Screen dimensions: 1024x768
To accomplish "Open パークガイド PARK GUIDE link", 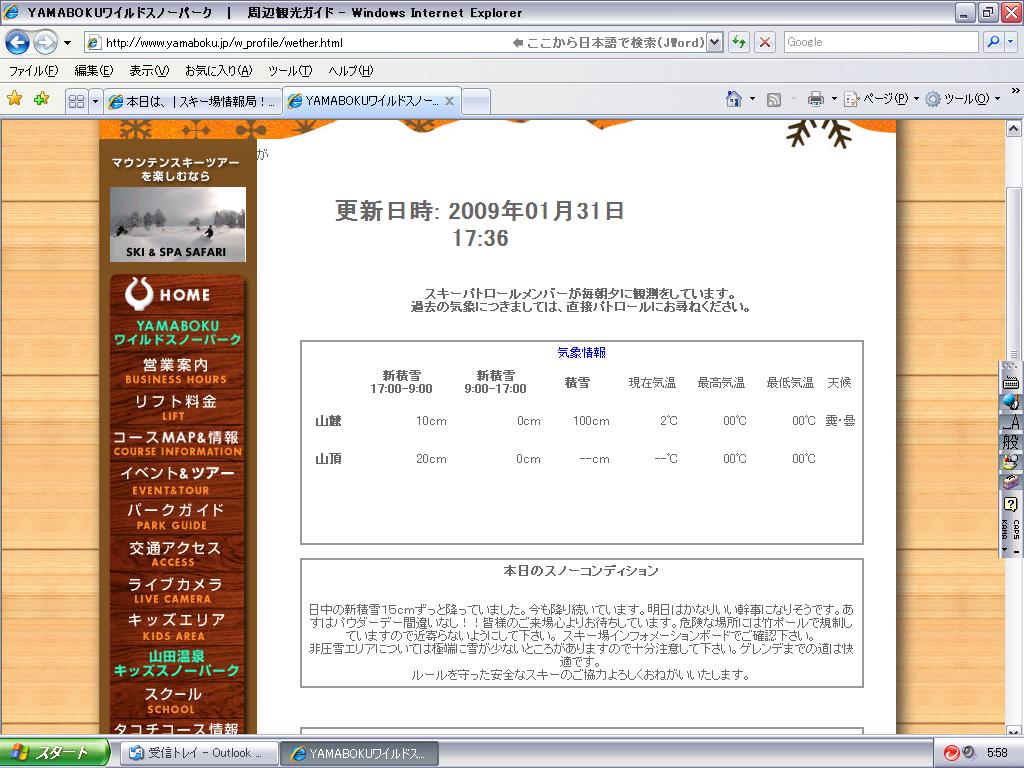I will [x=177, y=516].
